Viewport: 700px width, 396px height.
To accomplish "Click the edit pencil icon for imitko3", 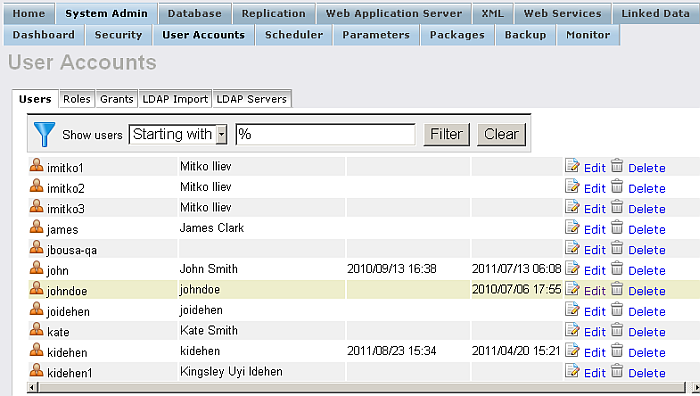I will [572, 206].
